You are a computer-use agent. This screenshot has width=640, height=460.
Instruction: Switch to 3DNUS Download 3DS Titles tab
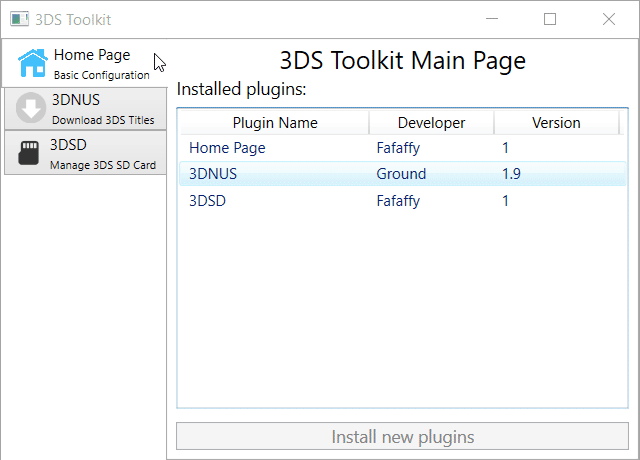[85, 109]
